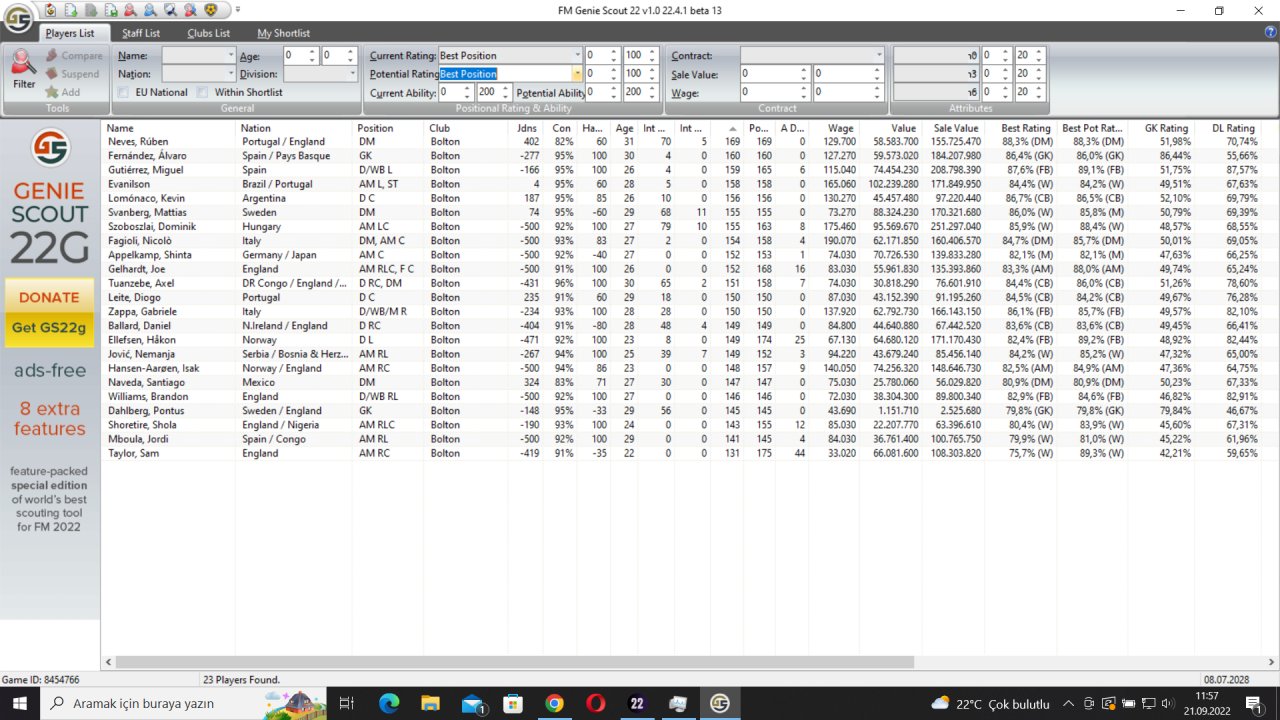This screenshot has width=1280, height=720.
Task: Show hidden system tray icons
Action: [x=1069, y=704]
